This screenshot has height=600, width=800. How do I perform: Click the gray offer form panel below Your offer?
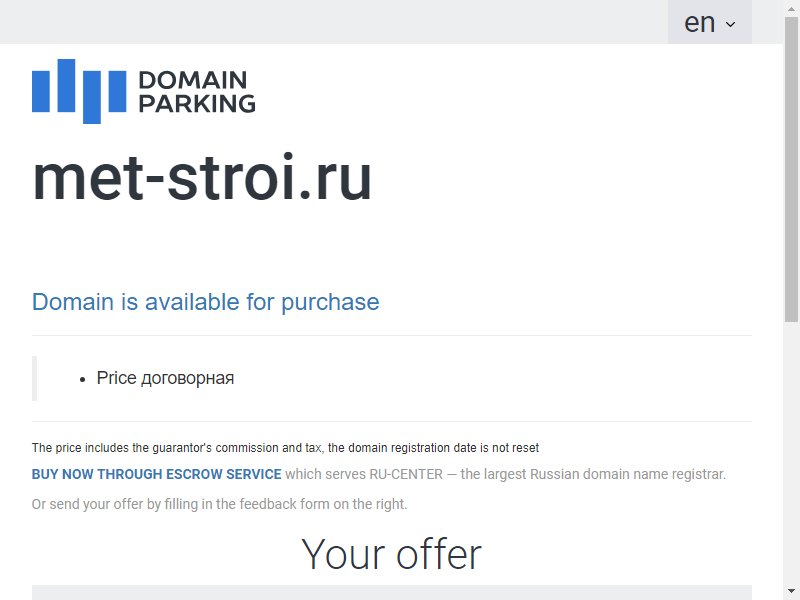(x=392, y=592)
